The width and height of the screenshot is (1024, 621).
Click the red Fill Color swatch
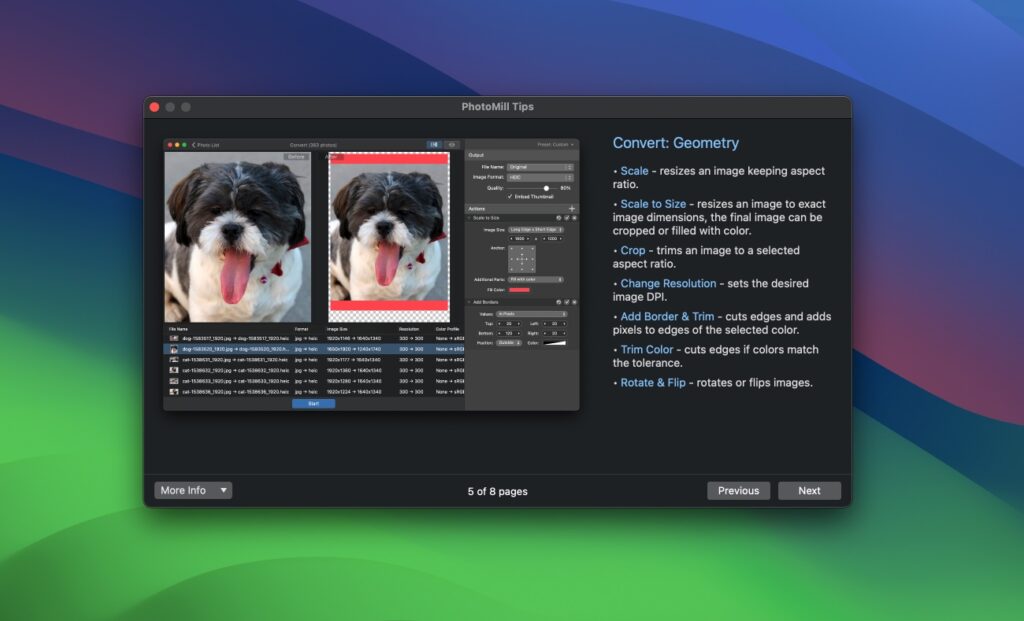pos(521,290)
